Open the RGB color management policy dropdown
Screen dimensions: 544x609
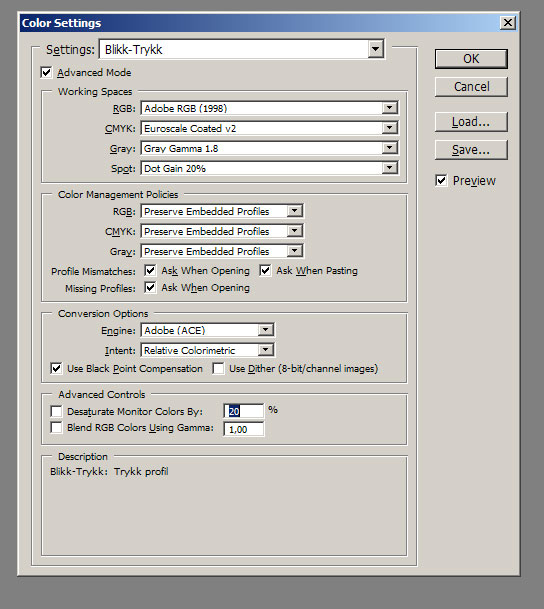point(222,211)
